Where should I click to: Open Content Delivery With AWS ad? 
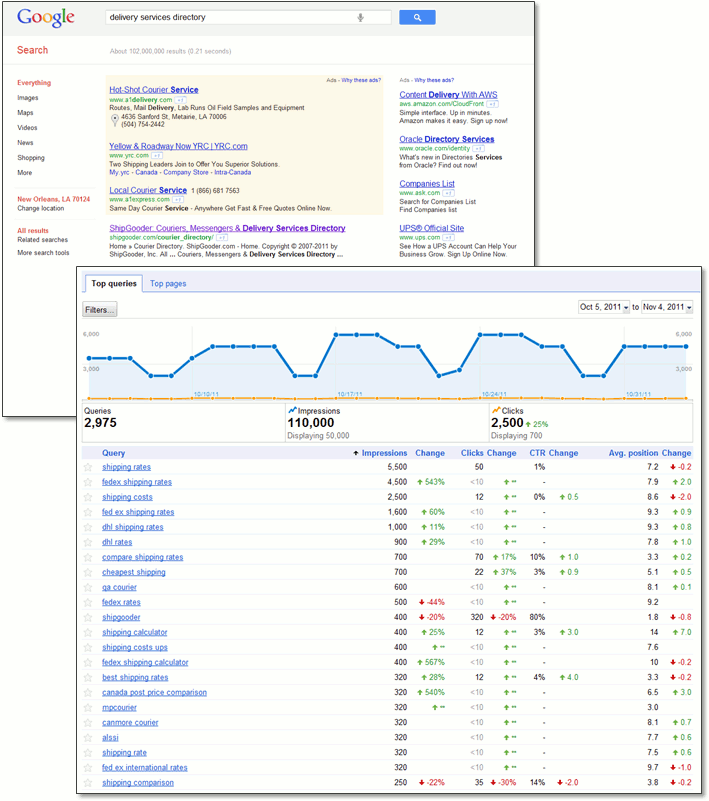(448, 95)
